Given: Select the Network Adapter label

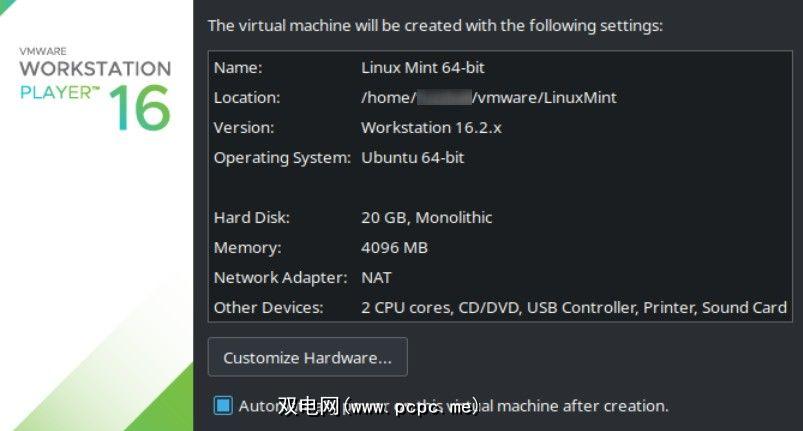Looking at the screenshot, I should (280, 278).
